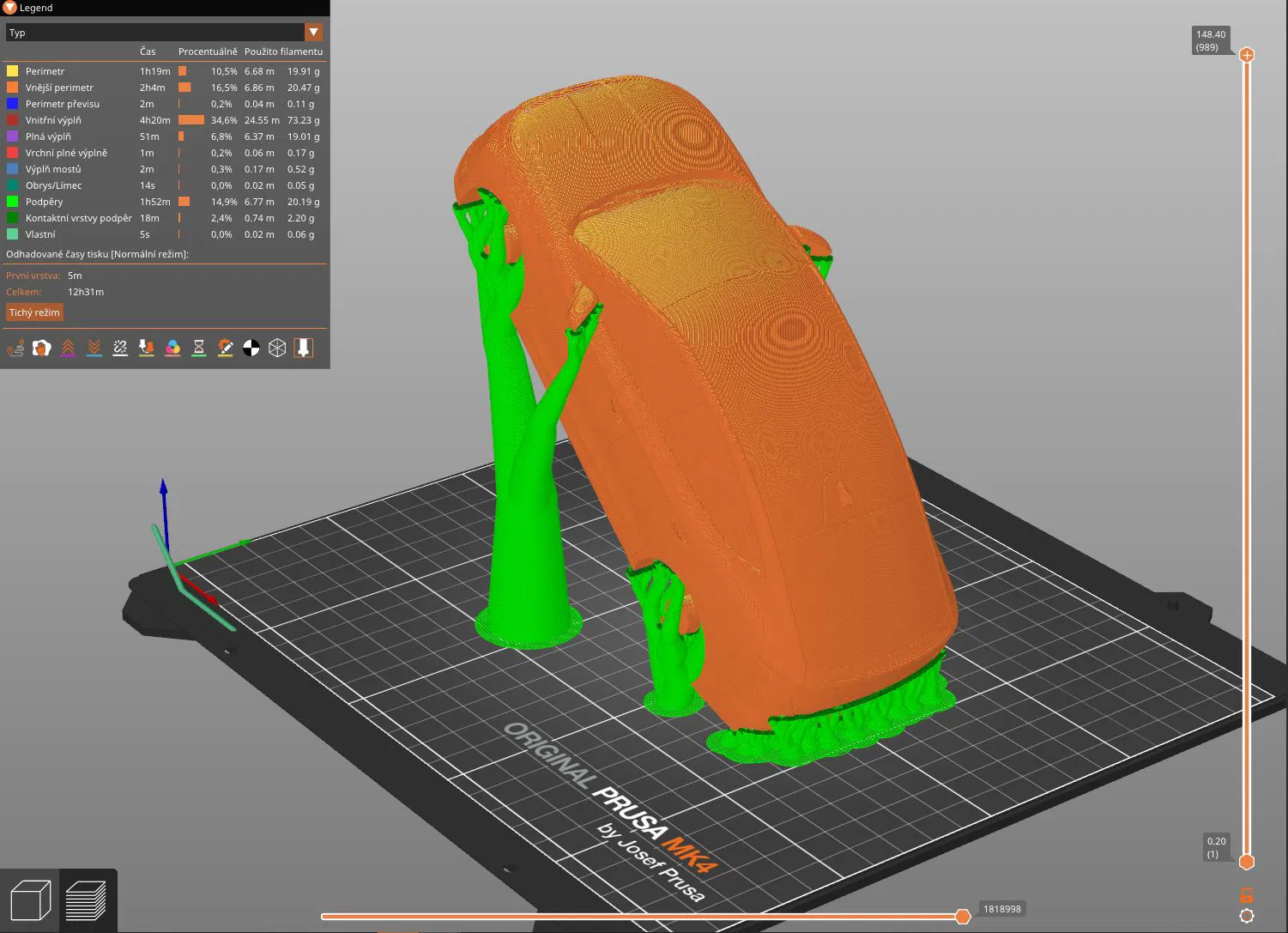The height and width of the screenshot is (933, 1288).
Task: Switch to 3D editor view
Action: [x=30, y=901]
